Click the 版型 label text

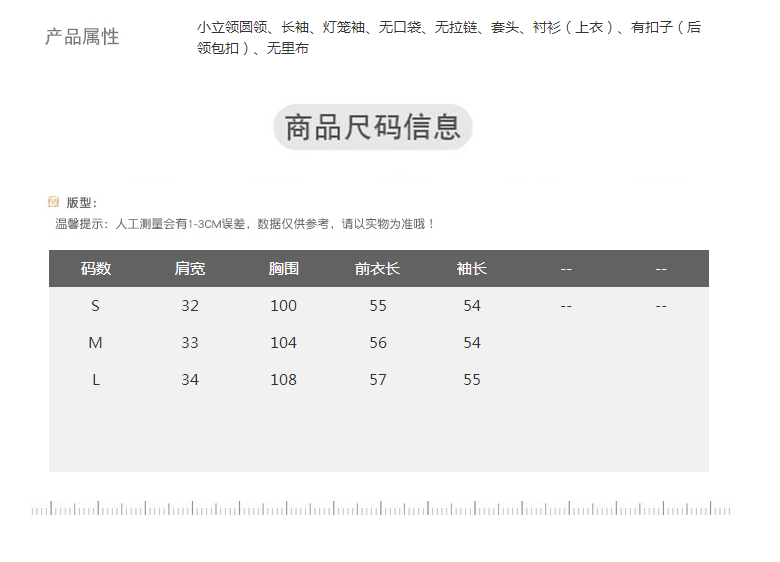81,203
